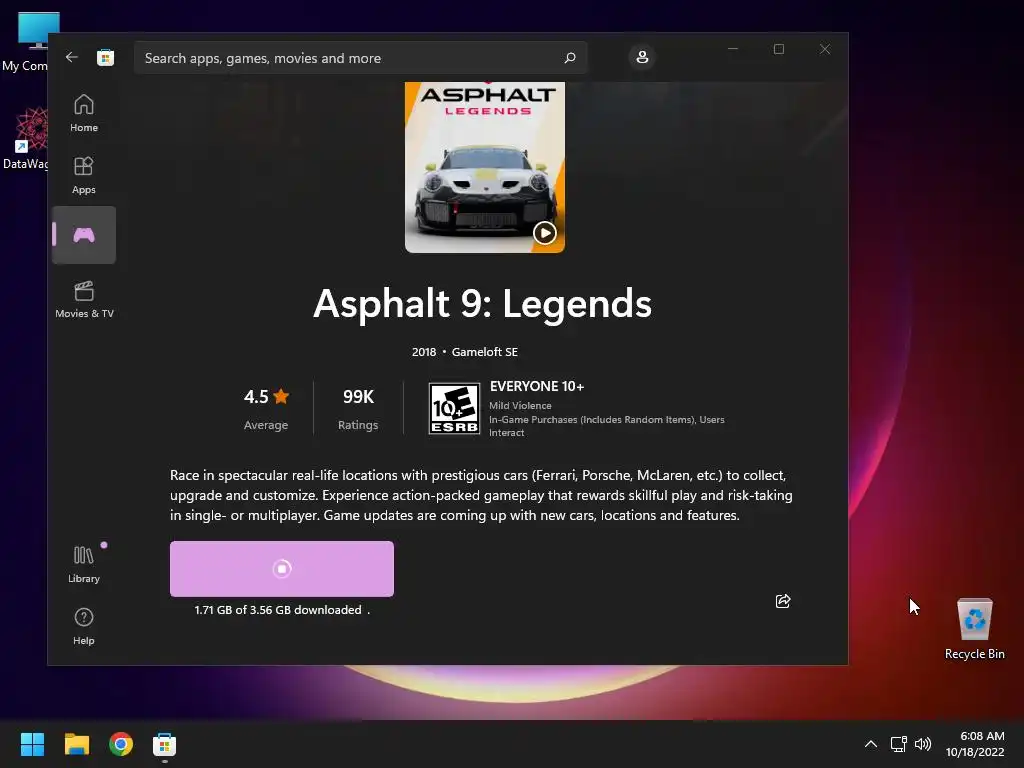Viewport: 1024px width, 768px height.
Task: Click the EVERYONE 10+ rating text
Action: pyautogui.click(x=537, y=387)
